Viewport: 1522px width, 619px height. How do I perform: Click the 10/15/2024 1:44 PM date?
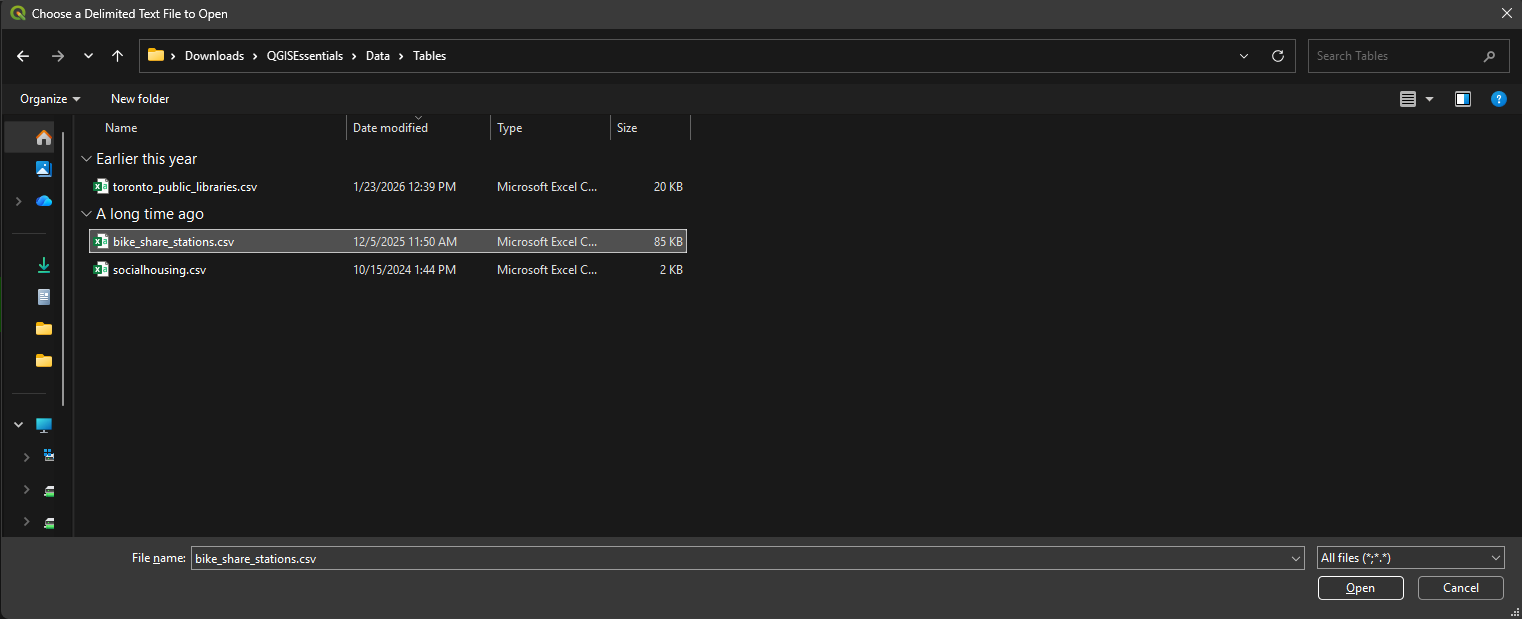tap(404, 270)
